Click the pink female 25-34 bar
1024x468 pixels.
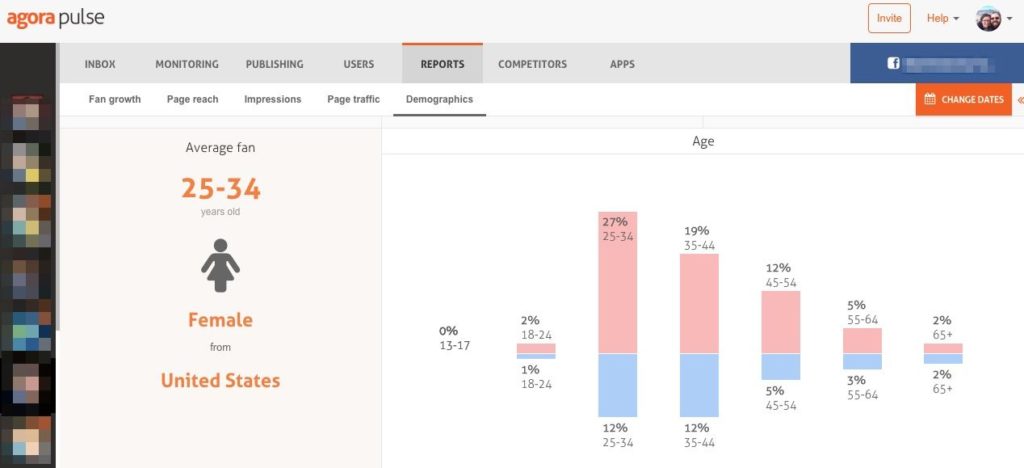[x=617, y=283]
